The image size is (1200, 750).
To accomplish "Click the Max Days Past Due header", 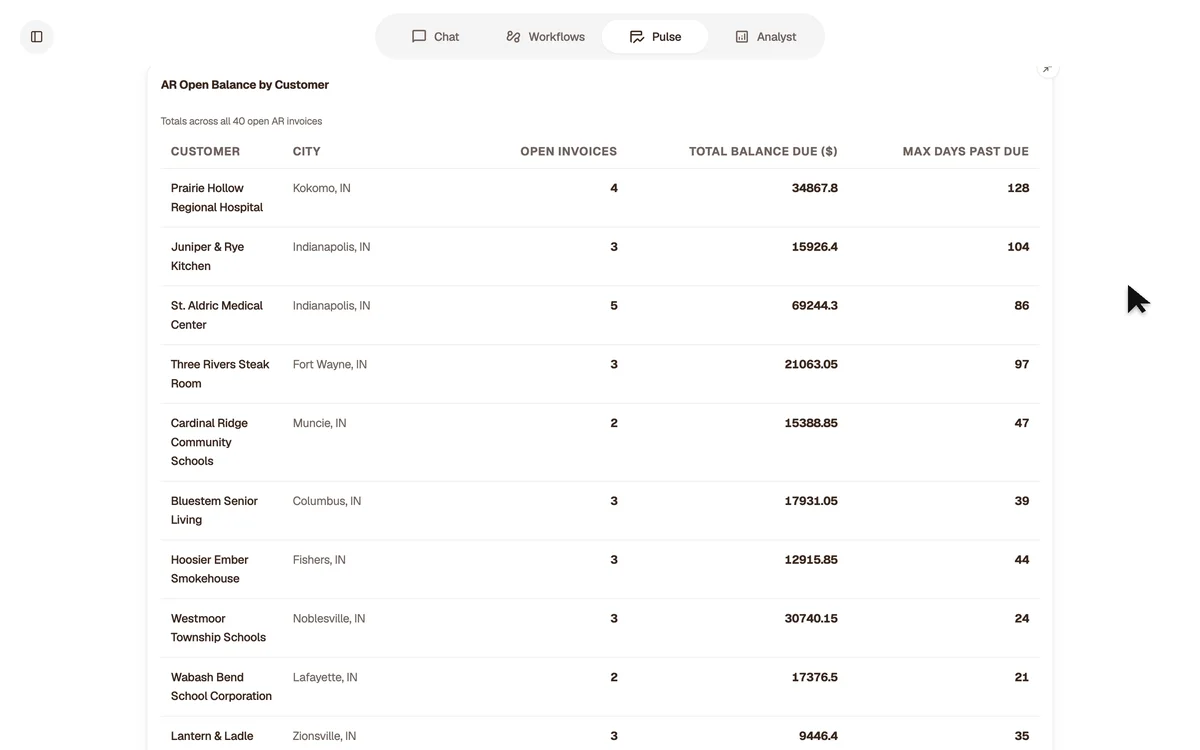I will point(965,151).
